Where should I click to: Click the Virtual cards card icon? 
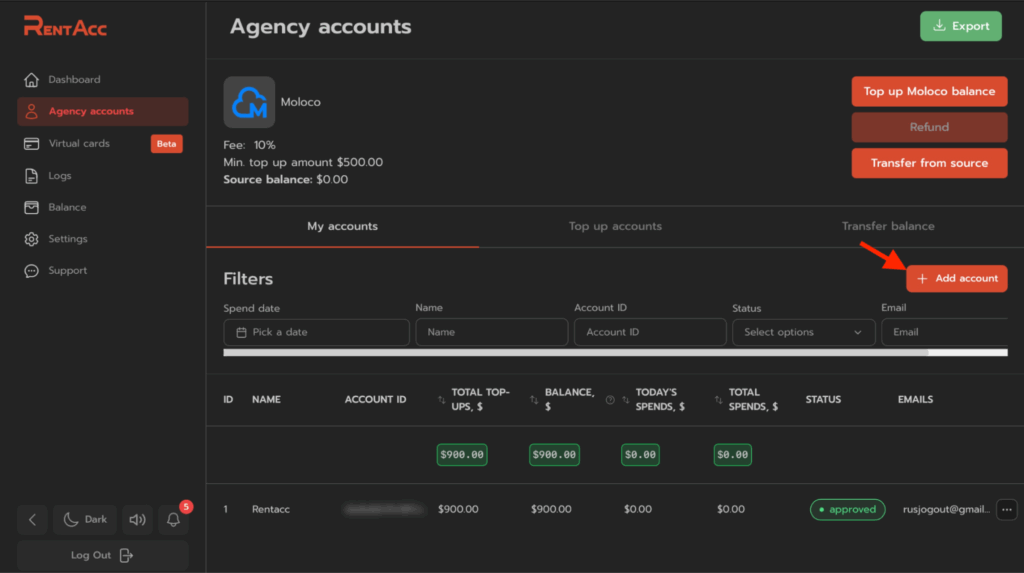(x=31, y=144)
